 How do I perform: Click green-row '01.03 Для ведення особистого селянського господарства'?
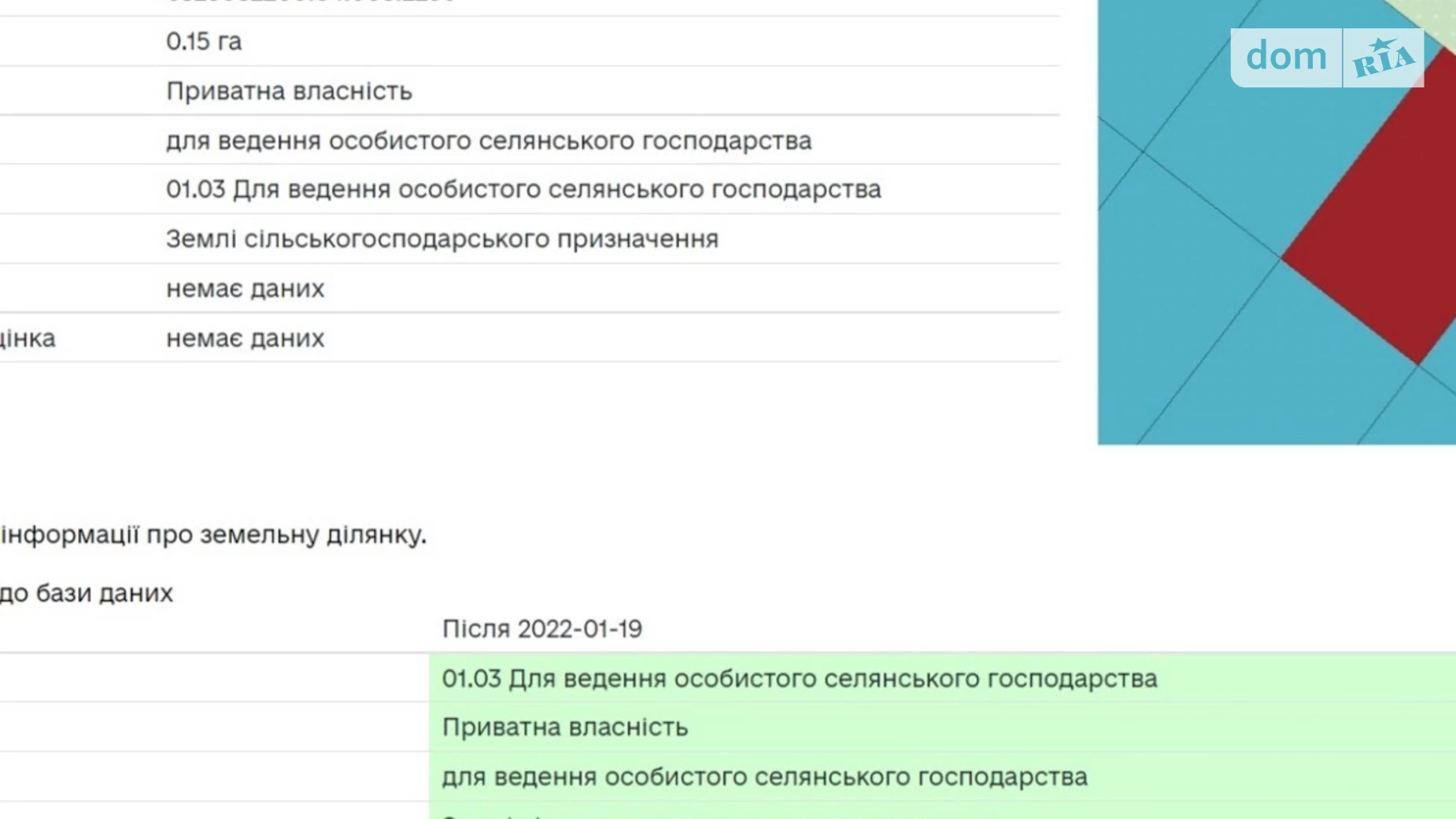pyautogui.click(x=800, y=679)
